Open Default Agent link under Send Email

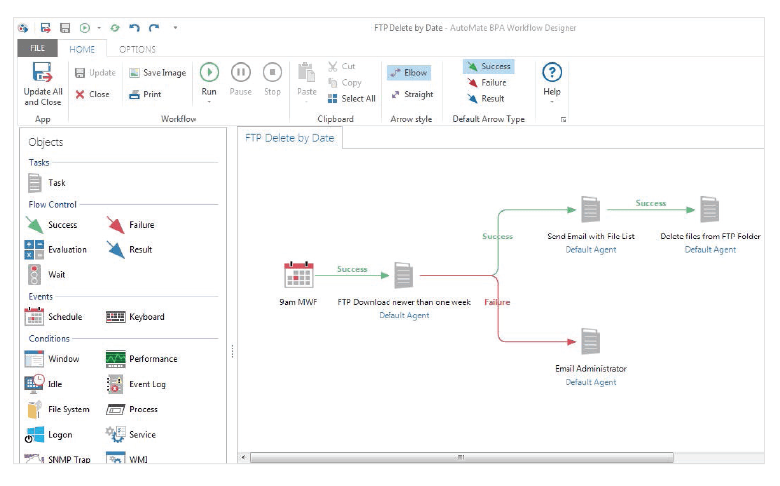click(590, 250)
